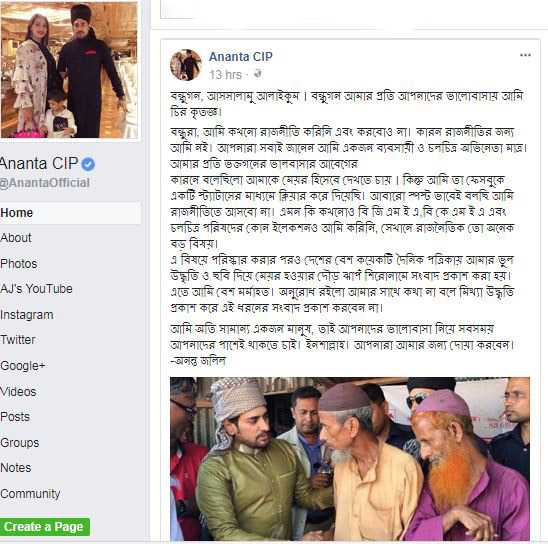Open the page profile picture
548x544 pixels.
pyautogui.click(x=69, y=70)
